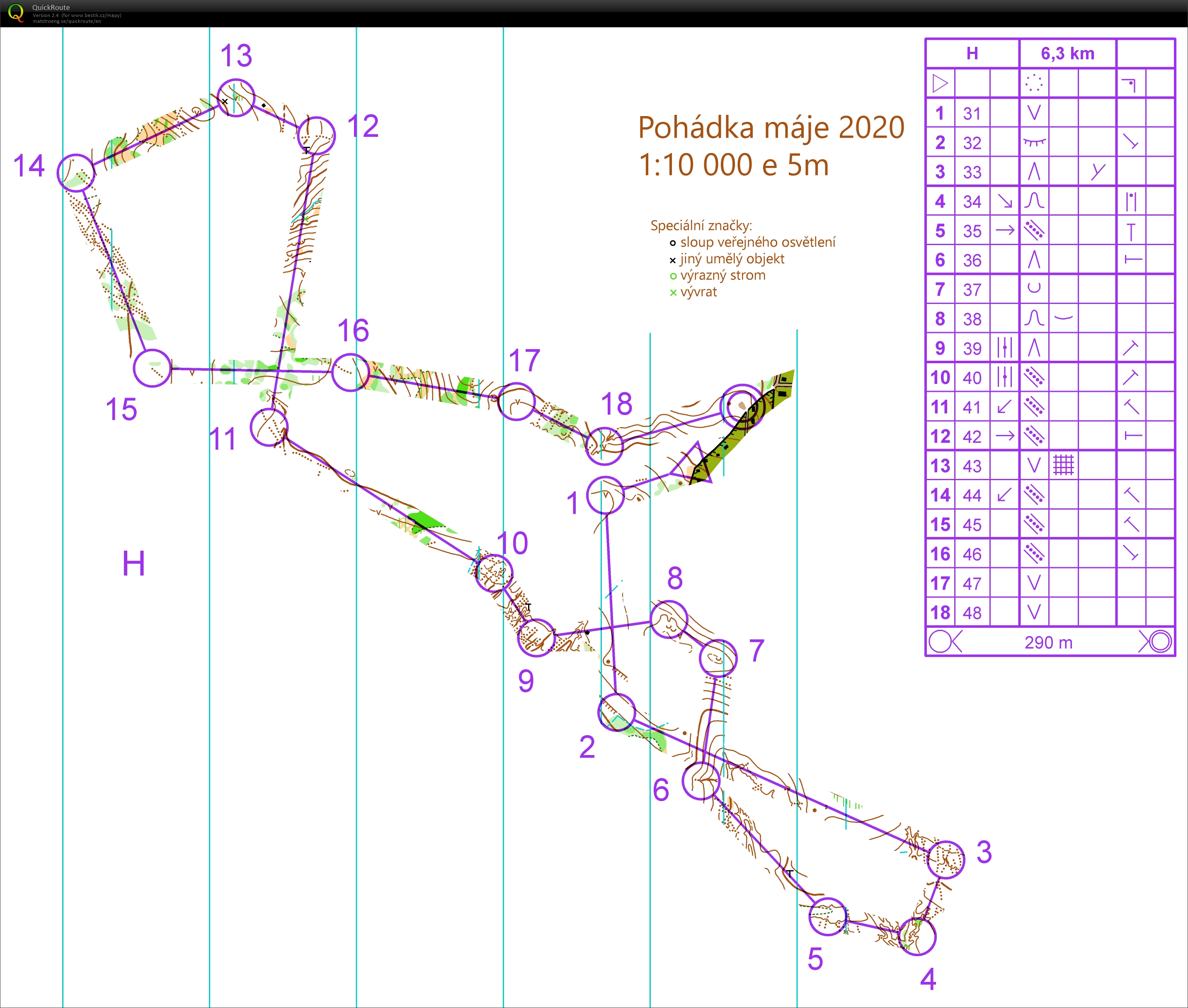Click the '290 m' finish distance text
1188x1008 pixels.
click(1048, 642)
